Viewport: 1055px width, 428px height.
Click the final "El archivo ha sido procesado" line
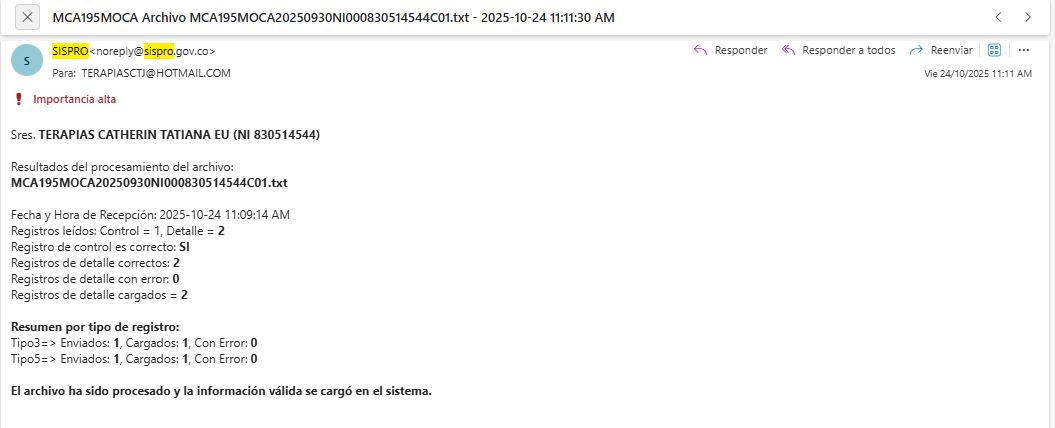click(221, 390)
